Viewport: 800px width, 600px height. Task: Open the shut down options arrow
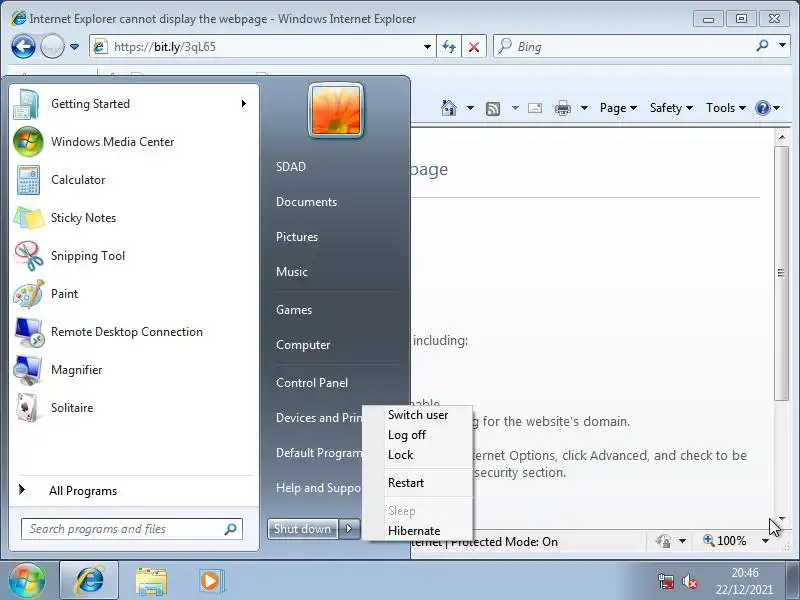click(349, 529)
